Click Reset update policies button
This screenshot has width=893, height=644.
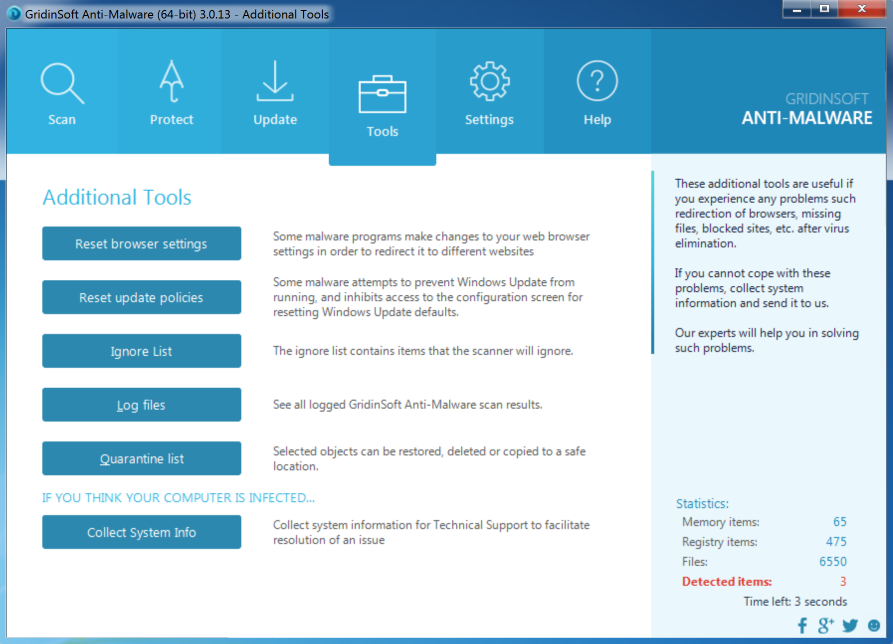(141, 297)
